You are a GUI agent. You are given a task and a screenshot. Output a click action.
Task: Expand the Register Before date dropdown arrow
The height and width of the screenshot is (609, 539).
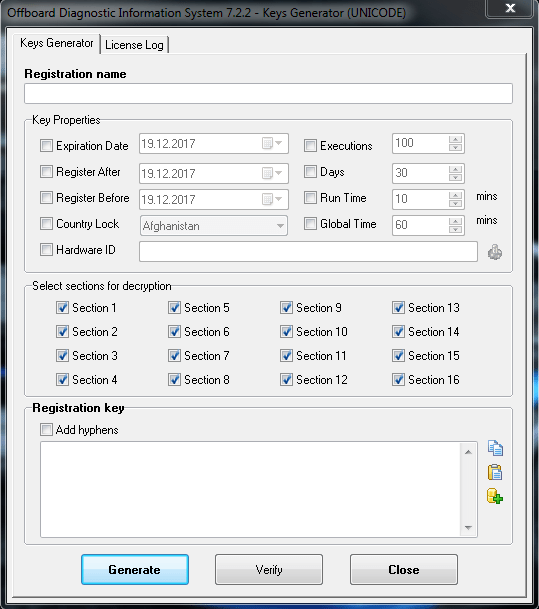click(279, 199)
